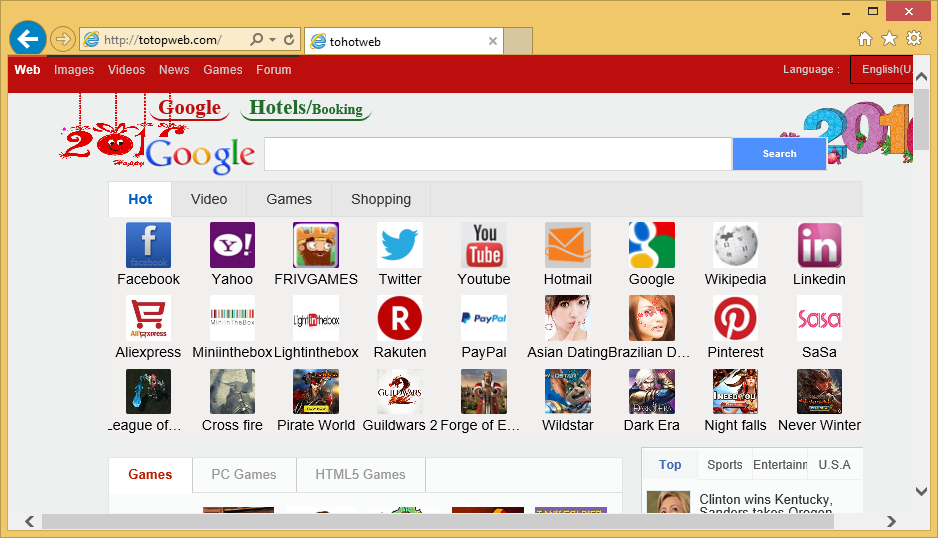Click the Twitter bird icon
The image size is (938, 538).
point(400,245)
